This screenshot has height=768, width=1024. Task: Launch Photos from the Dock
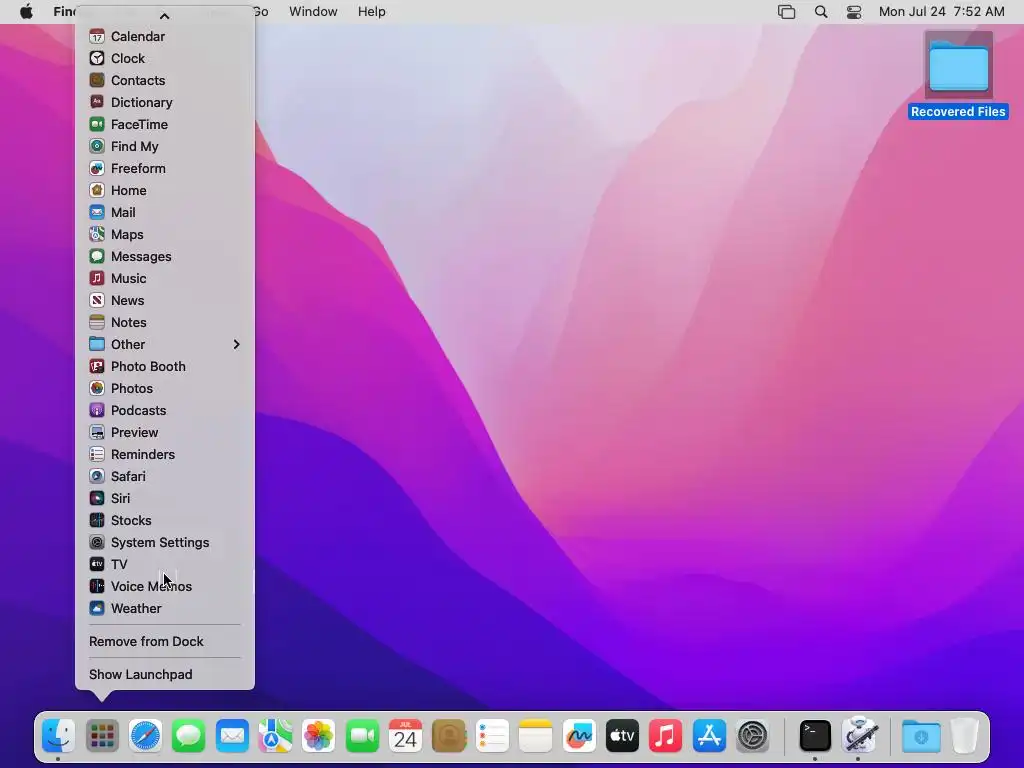(319, 736)
